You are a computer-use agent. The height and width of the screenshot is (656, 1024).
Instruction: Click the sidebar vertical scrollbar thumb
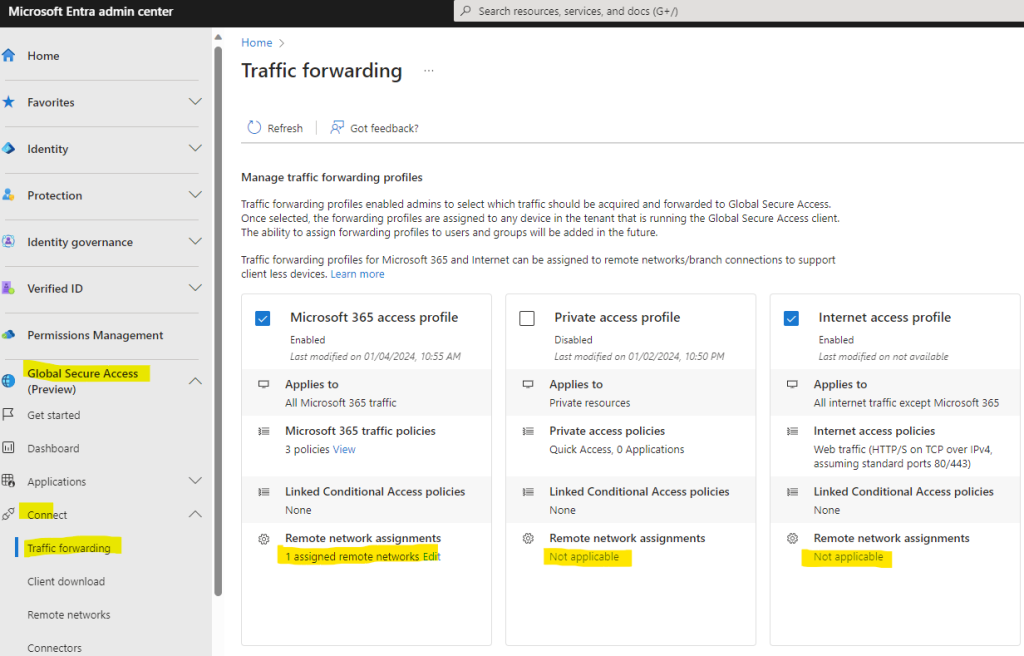coord(218,320)
